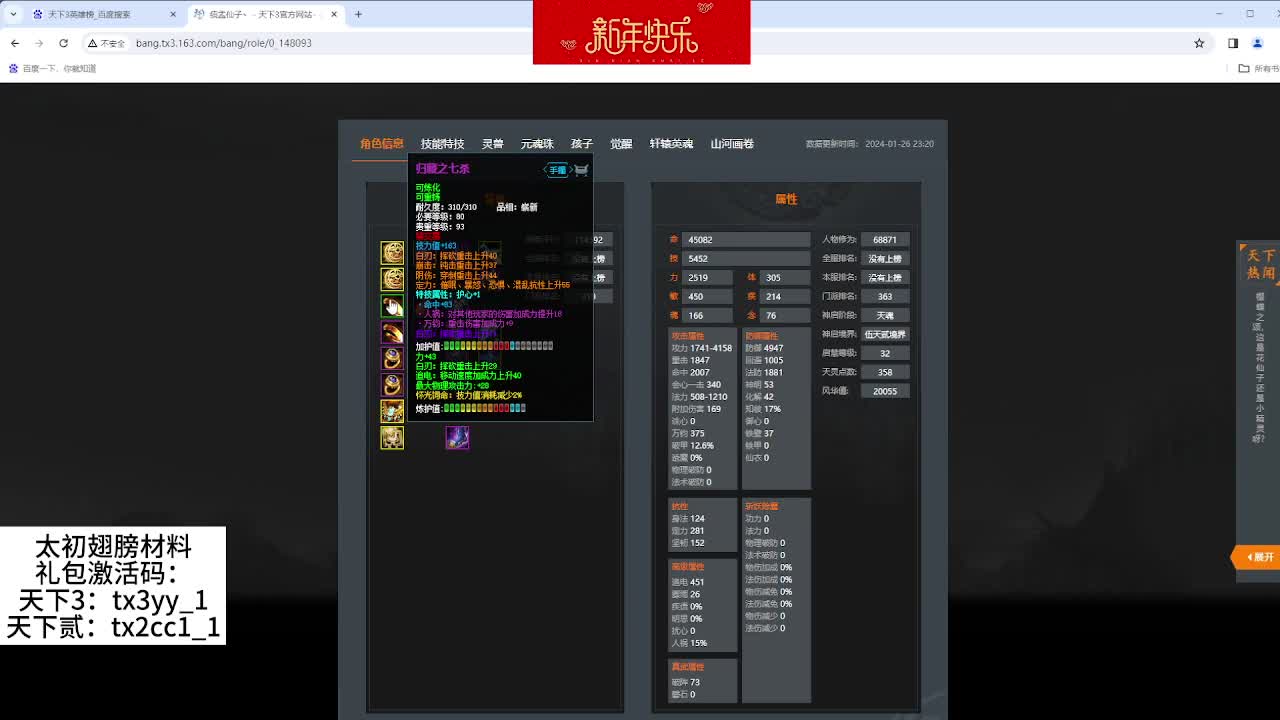The height and width of the screenshot is (720, 1280).
Task: Click the 人祸 15% stat line
Action: tap(689, 643)
